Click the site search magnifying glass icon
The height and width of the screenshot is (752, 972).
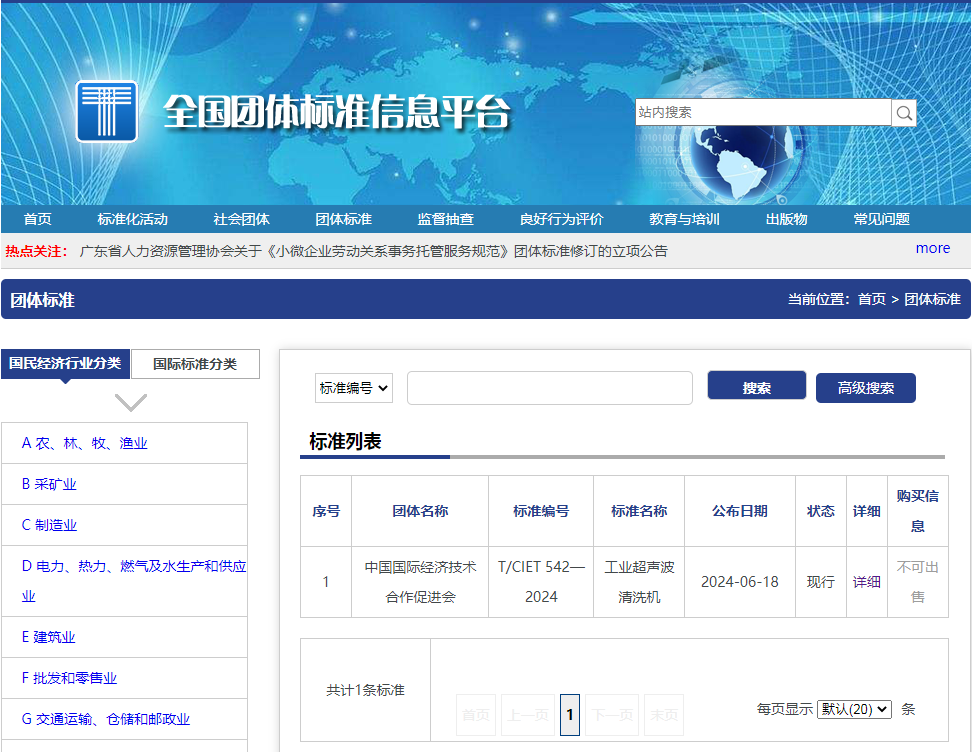[903, 112]
